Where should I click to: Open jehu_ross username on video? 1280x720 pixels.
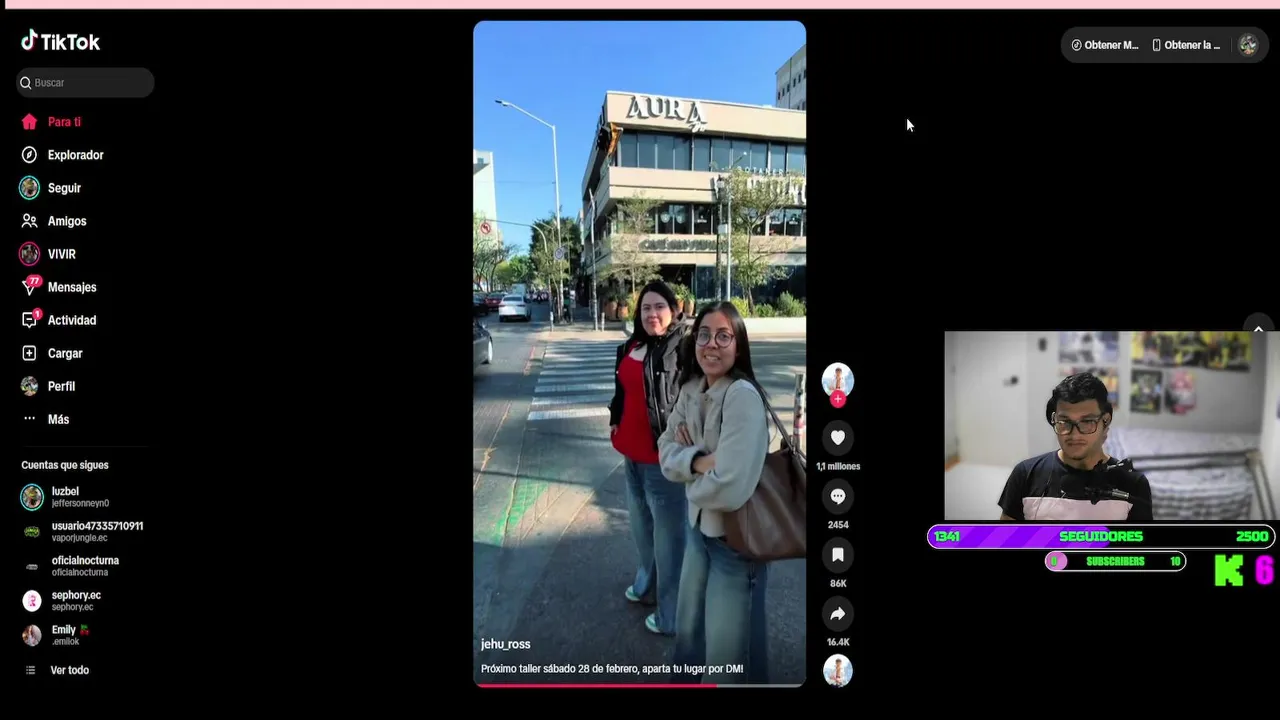click(505, 644)
